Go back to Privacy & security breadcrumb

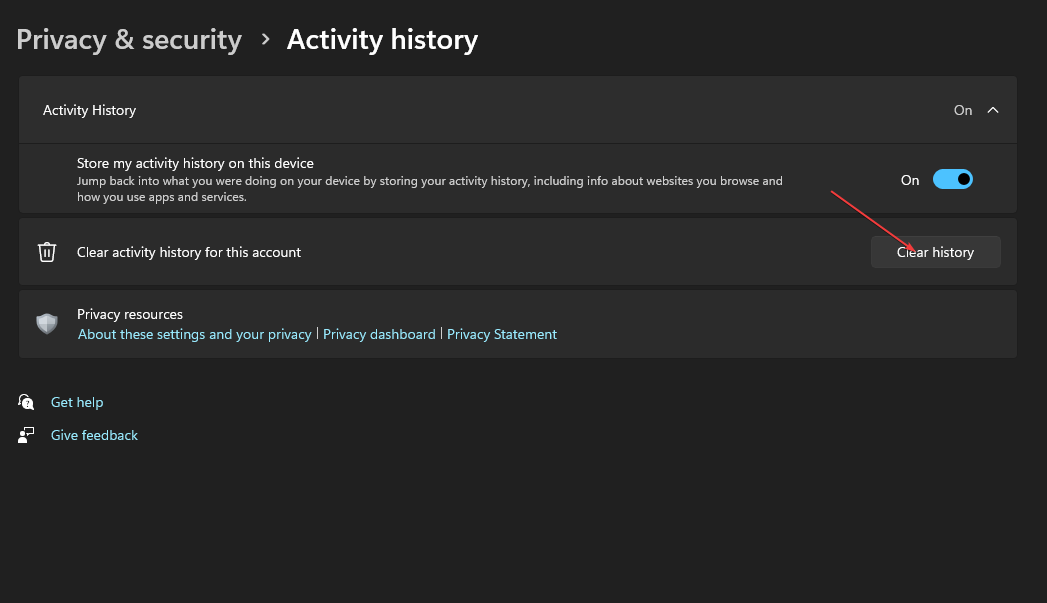[x=129, y=39]
